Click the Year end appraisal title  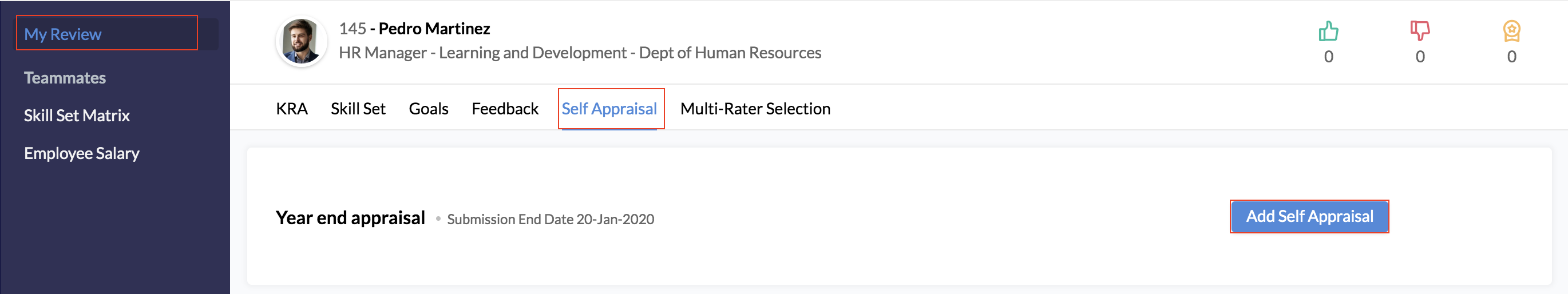[x=350, y=217]
